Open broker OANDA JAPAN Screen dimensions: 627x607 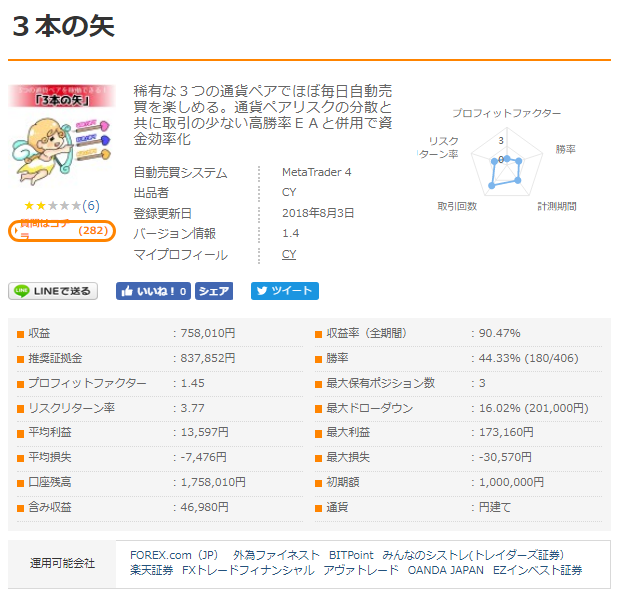[445, 570]
